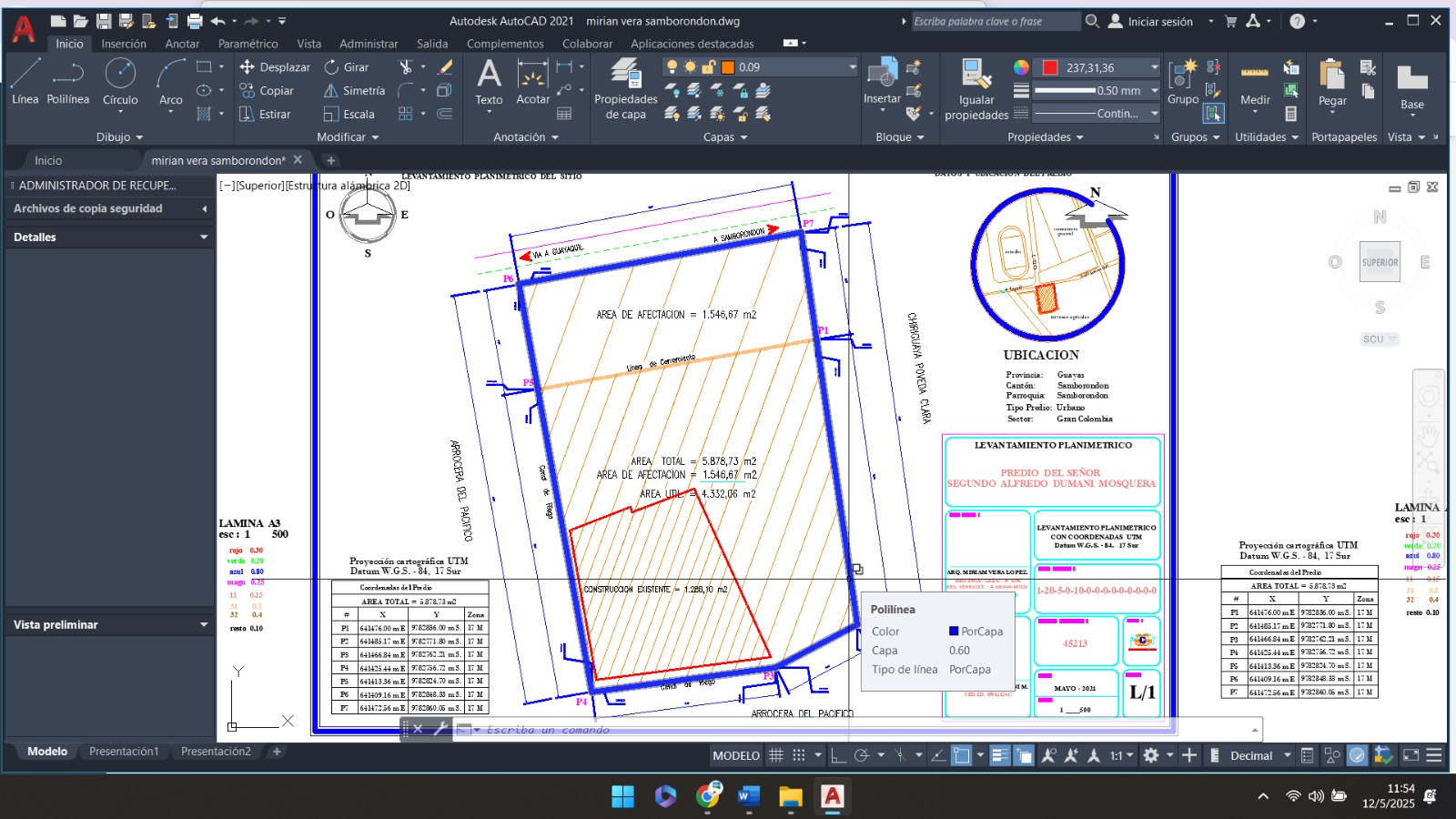Click the search keyword input box
Screen dimensions: 1456x819
(996, 21)
